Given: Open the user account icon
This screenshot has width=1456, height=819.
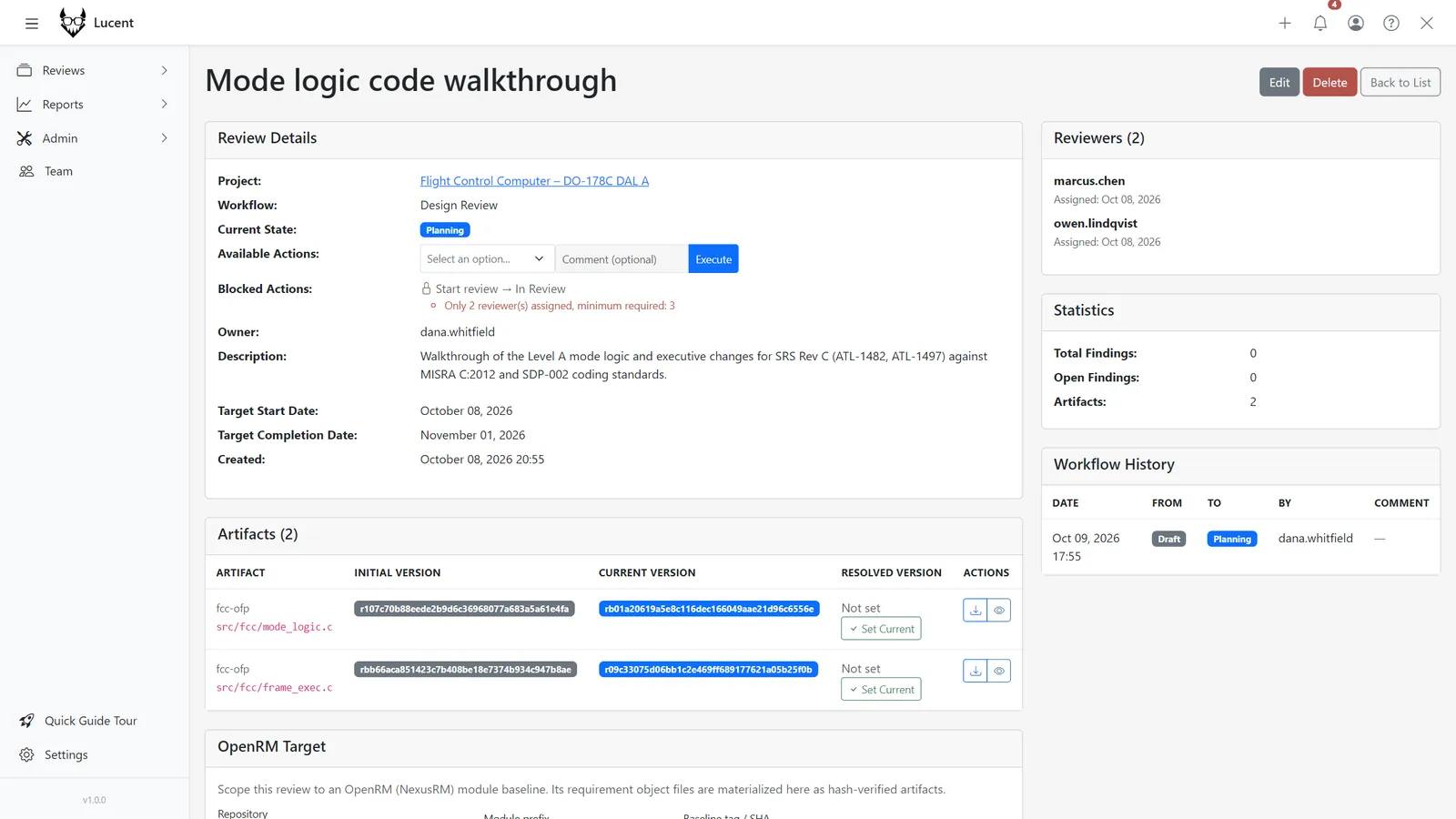Looking at the screenshot, I should (1356, 24).
